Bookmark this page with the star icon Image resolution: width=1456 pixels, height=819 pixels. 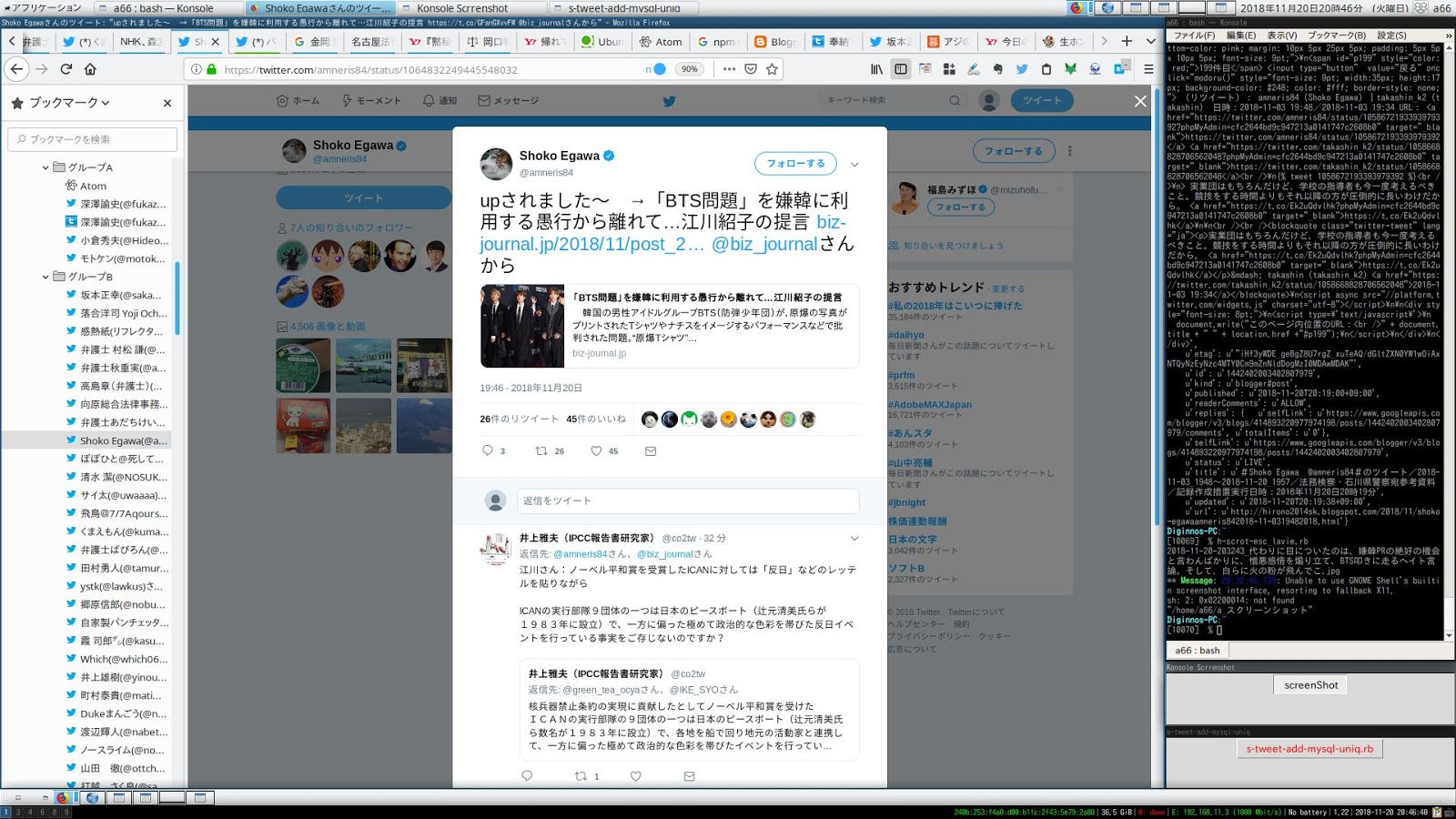click(x=773, y=69)
